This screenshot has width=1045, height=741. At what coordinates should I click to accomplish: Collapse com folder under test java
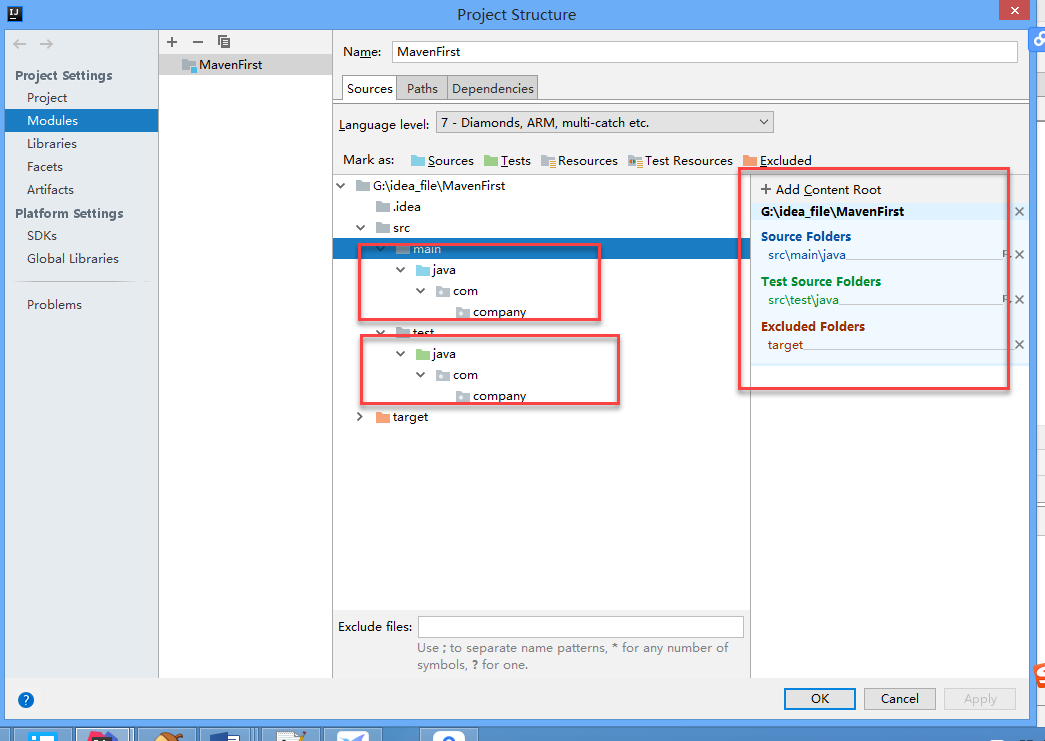tap(421, 375)
